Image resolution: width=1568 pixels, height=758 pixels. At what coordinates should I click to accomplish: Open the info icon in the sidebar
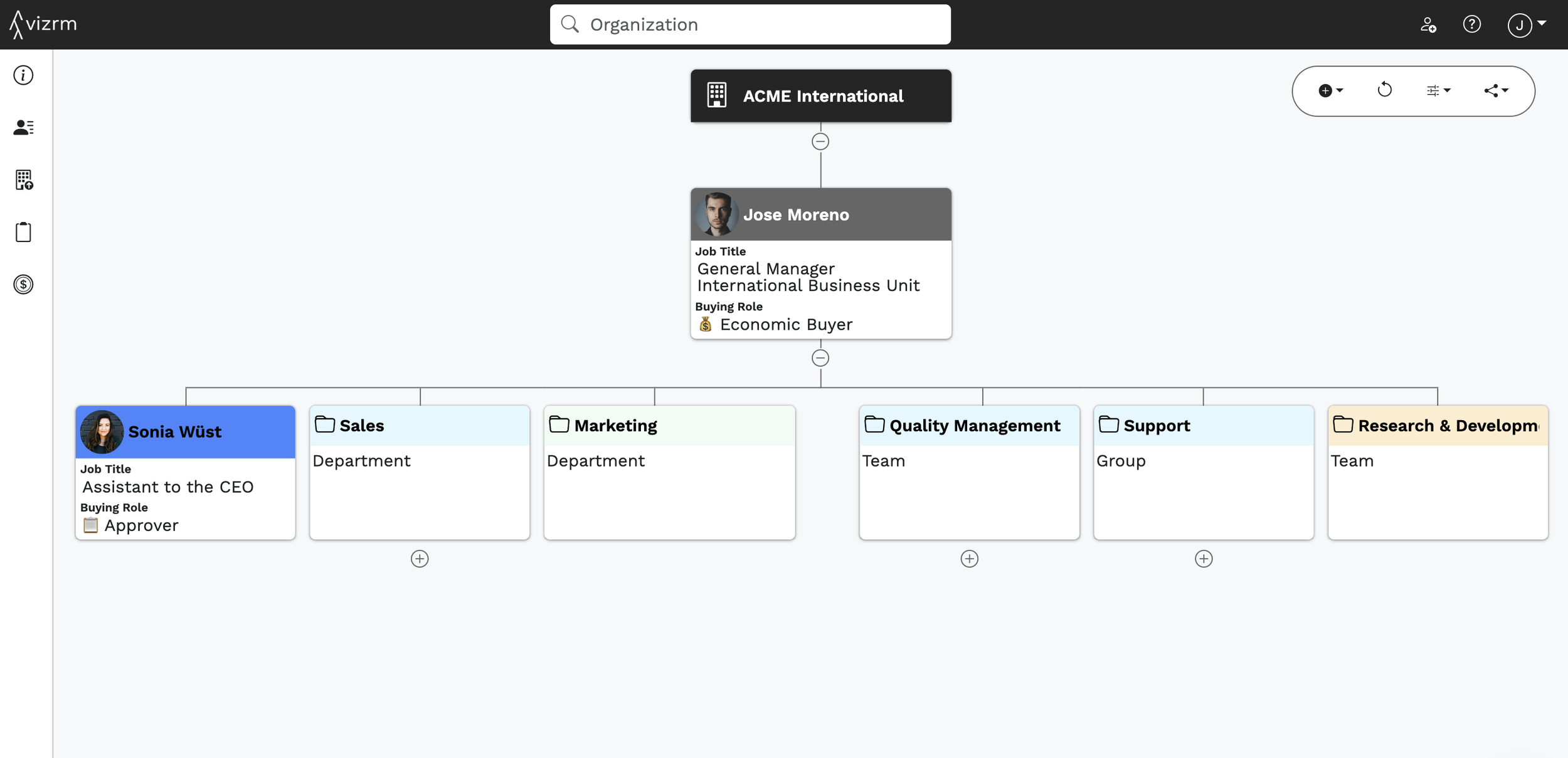pyautogui.click(x=23, y=75)
